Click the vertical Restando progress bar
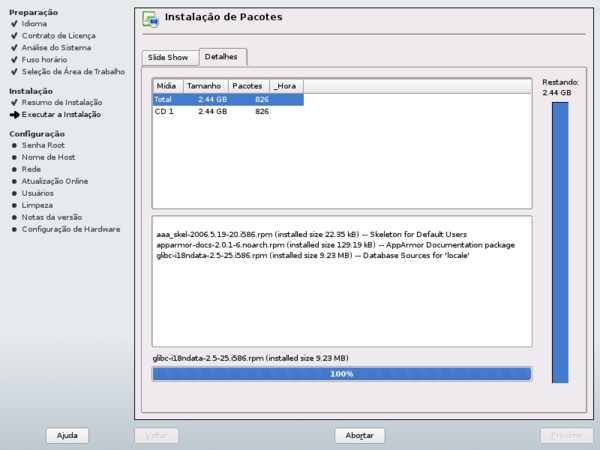Screen dimensions: 600x450 pyautogui.click(x=560, y=242)
